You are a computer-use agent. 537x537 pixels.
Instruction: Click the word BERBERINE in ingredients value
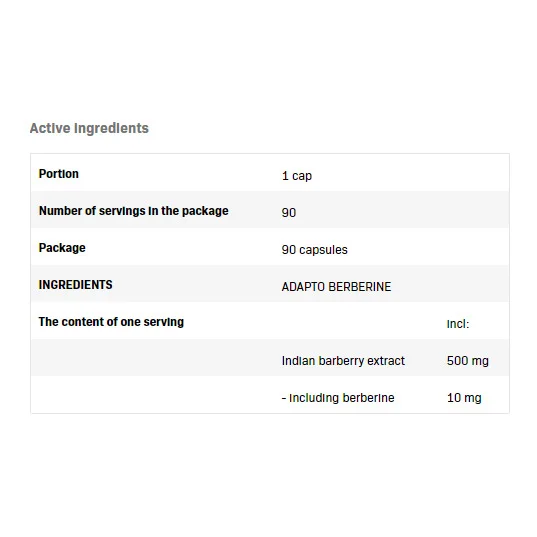tap(360, 287)
